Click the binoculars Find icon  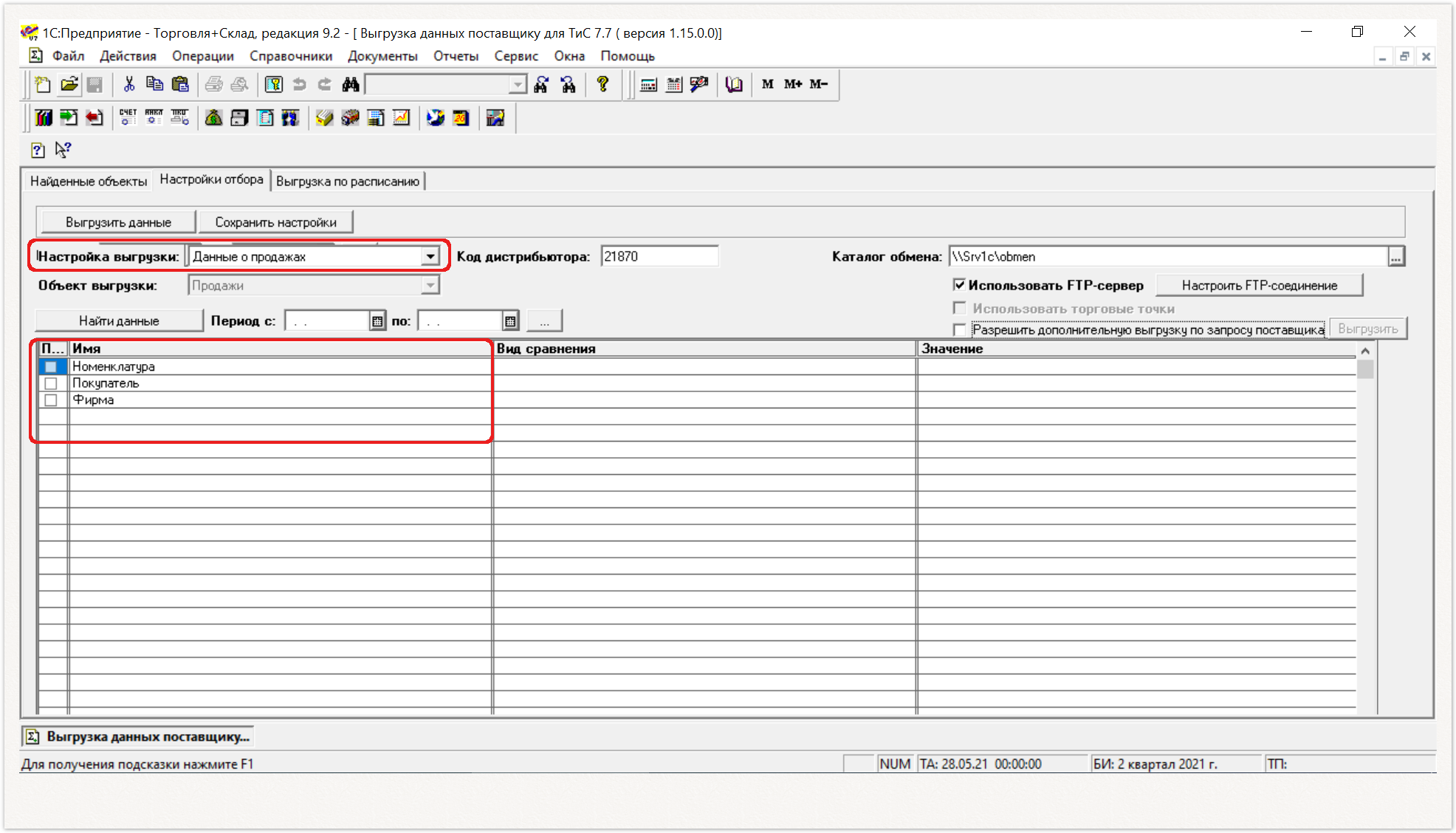351,84
